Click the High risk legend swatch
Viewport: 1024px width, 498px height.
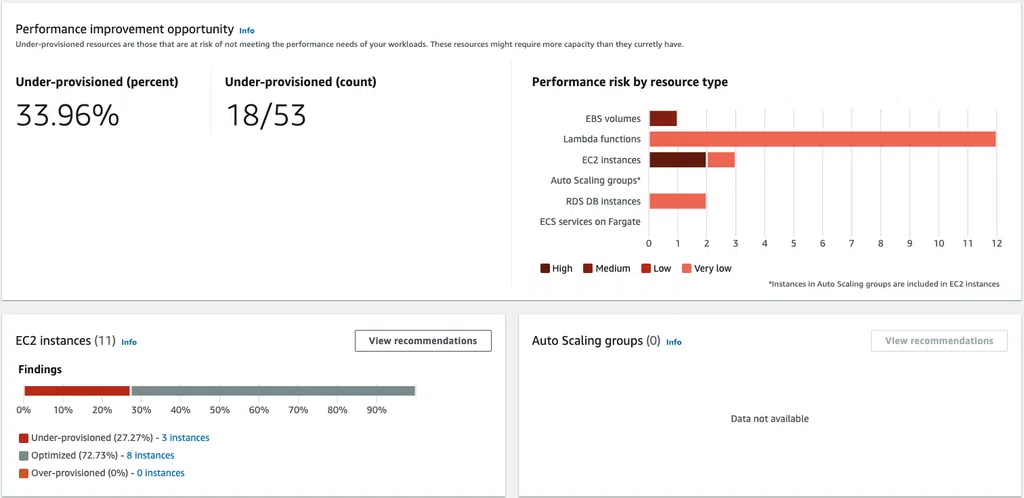[x=545, y=268]
